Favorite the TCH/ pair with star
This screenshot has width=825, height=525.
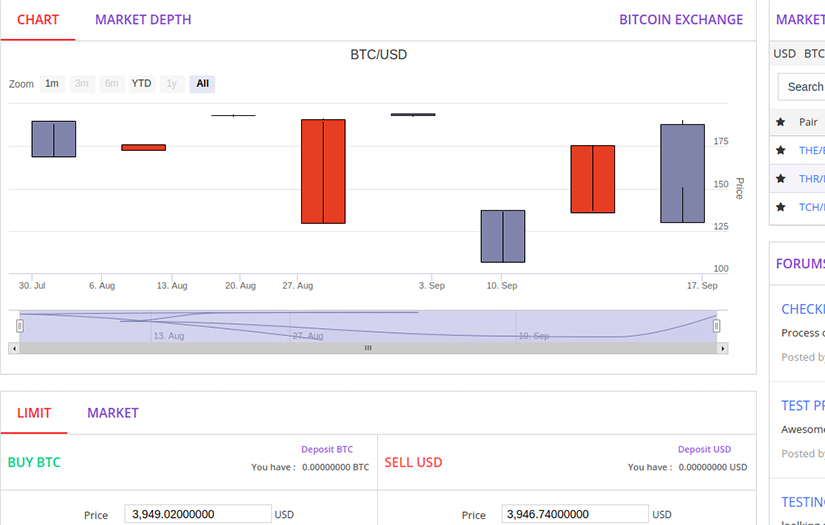(x=781, y=207)
